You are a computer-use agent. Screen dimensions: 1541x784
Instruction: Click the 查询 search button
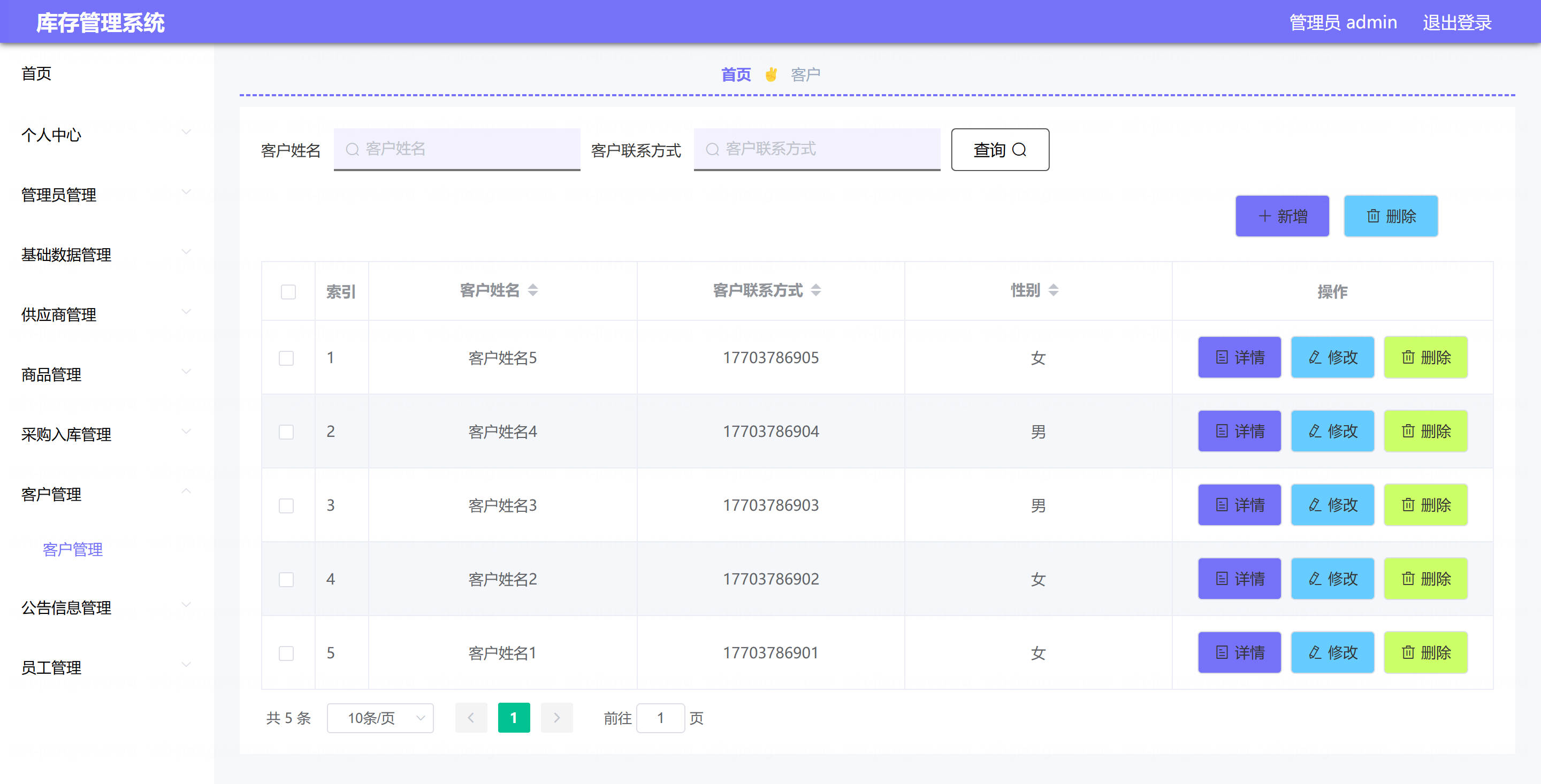(1000, 150)
